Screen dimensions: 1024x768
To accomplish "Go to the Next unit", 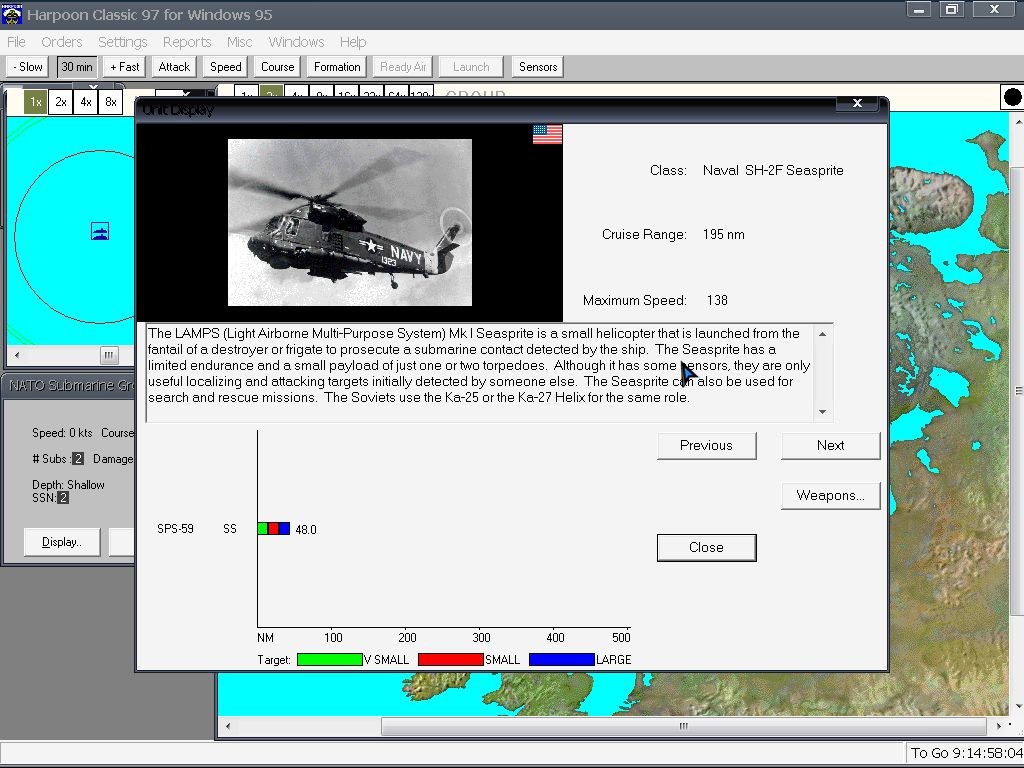I will tap(830, 445).
